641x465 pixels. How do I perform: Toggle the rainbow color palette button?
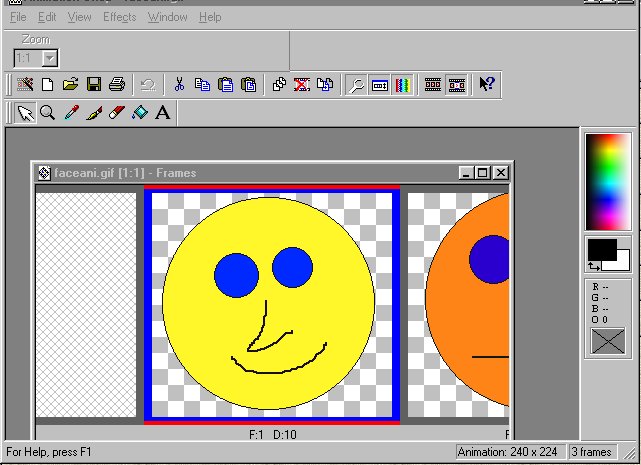403,85
